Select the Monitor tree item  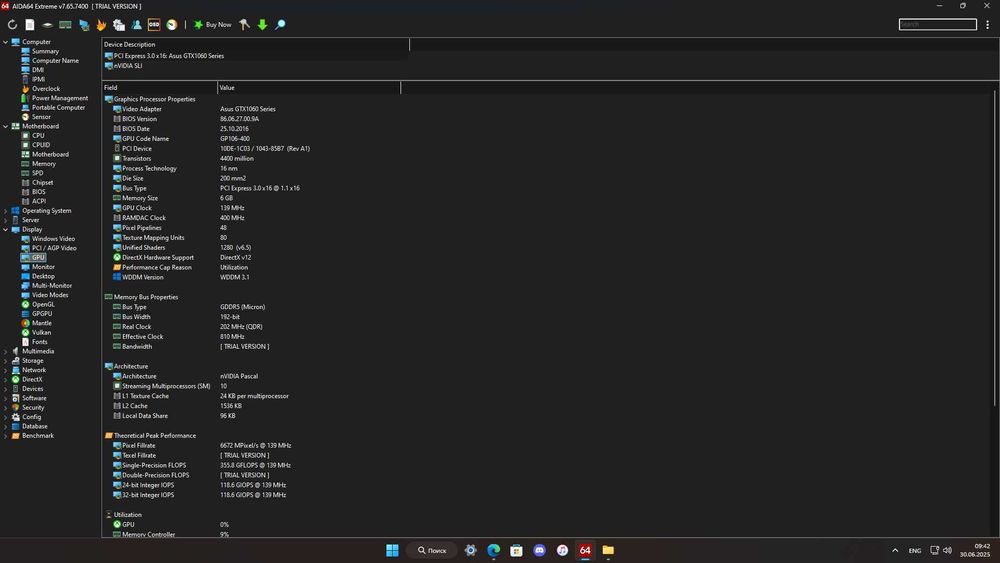click(43, 267)
